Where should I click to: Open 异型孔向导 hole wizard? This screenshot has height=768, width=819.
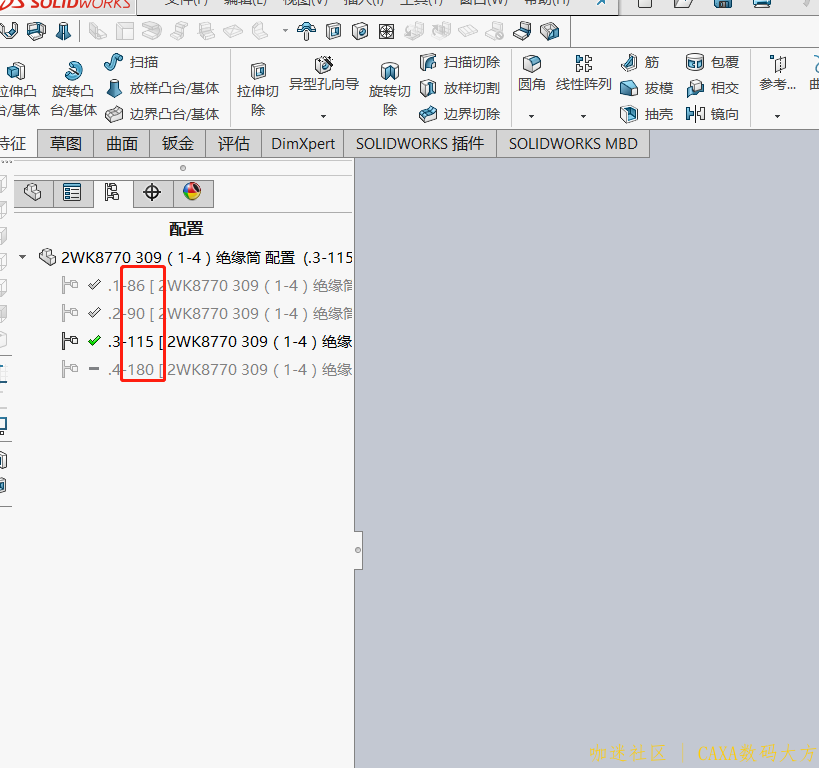(324, 74)
